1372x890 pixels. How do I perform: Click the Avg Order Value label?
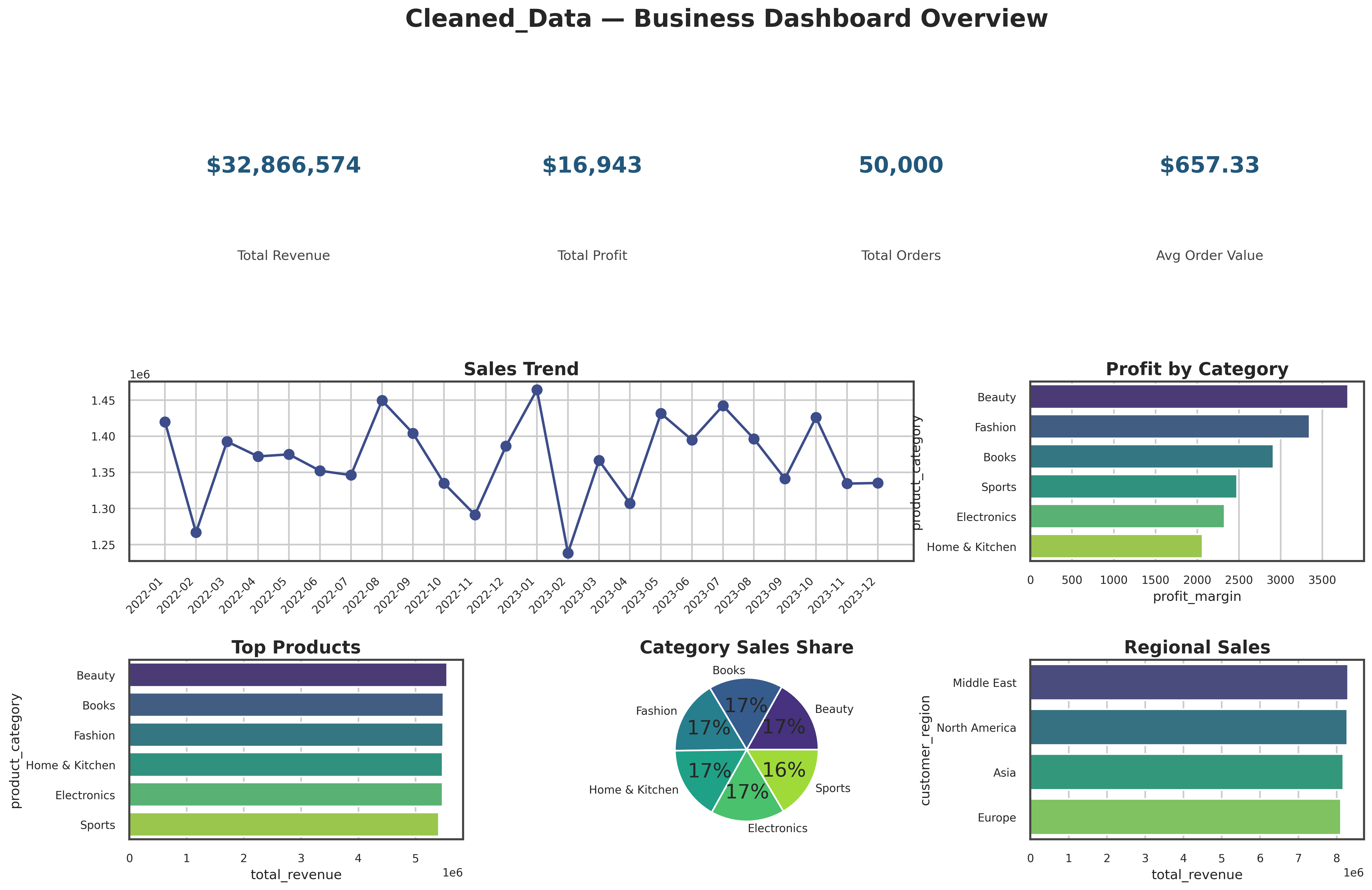[1209, 255]
